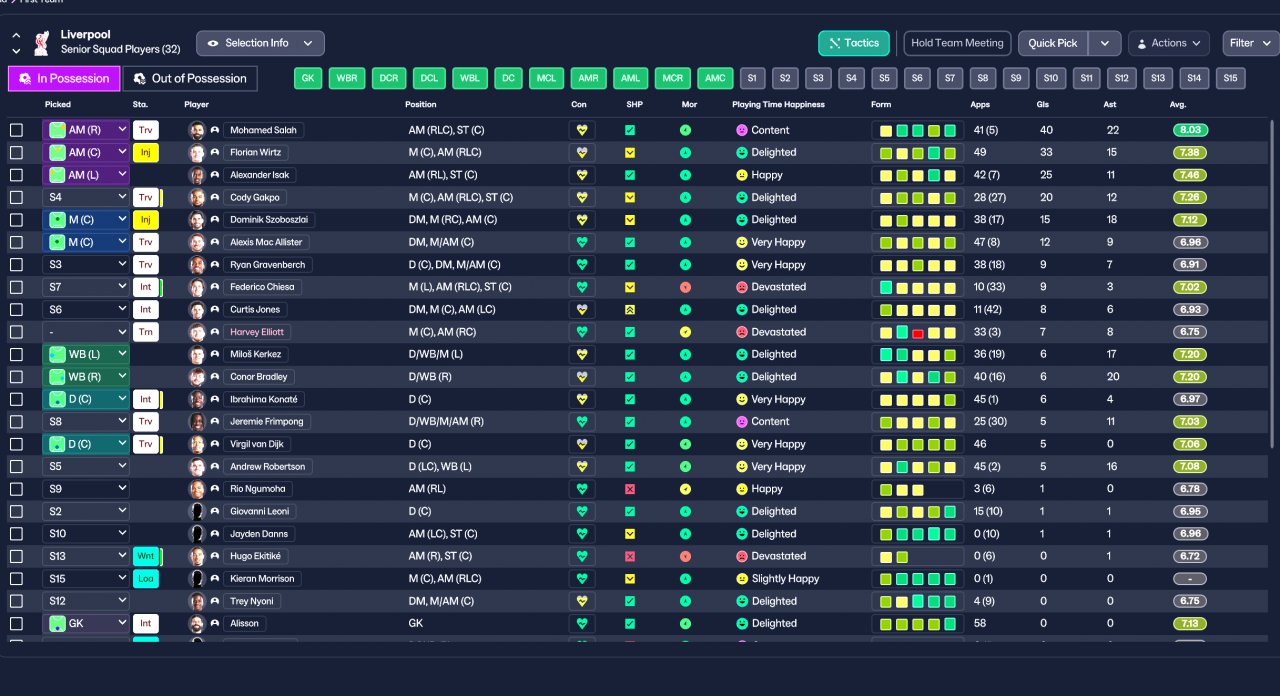Tick the checkbox for Harvey Elliott
Screen dimensions: 1280x696
pyautogui.click(x=16, y=332)
